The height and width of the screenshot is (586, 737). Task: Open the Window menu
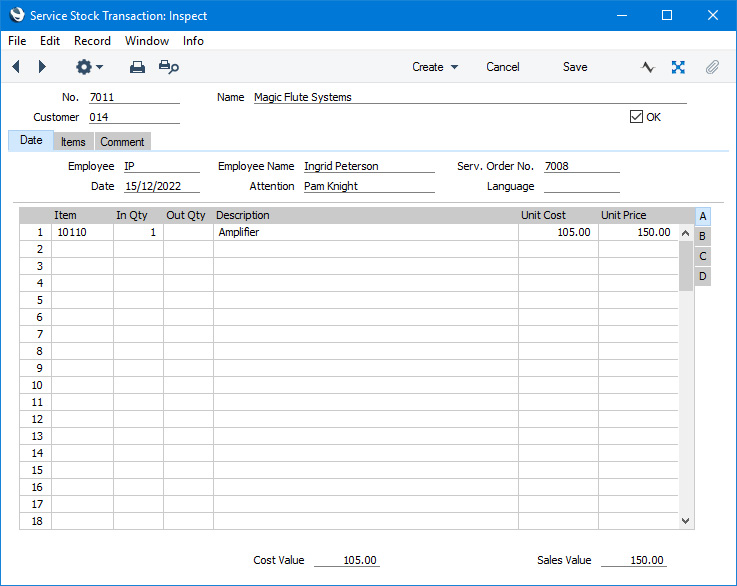[147, 41]
